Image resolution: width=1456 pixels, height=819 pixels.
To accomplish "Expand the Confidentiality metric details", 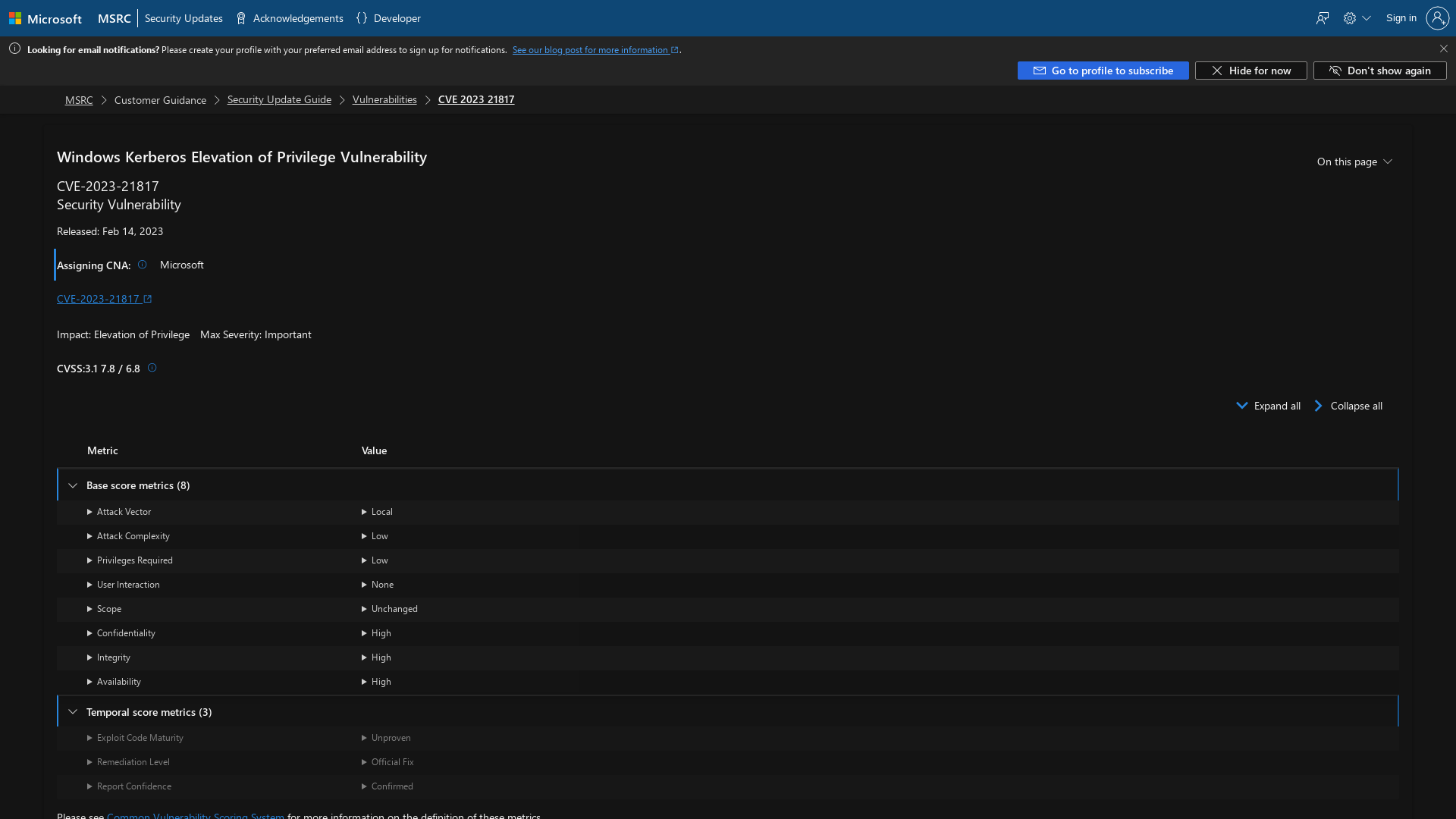I will 121,633.
